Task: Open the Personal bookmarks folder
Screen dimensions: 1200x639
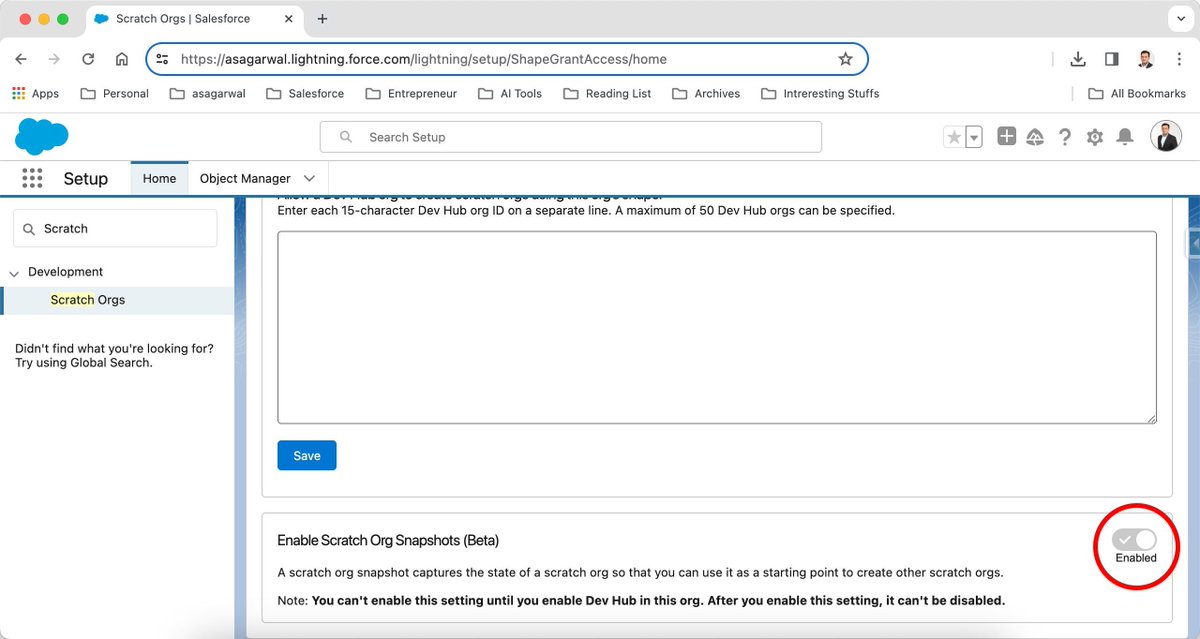Action: (x=114, y=93)
